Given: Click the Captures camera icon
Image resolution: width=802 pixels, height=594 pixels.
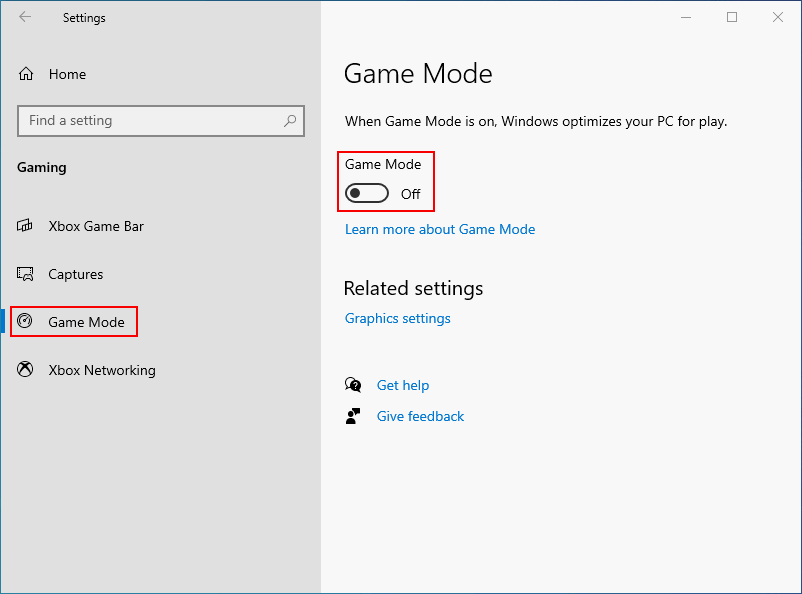Looking at the screenshot, I should (25, 274).
